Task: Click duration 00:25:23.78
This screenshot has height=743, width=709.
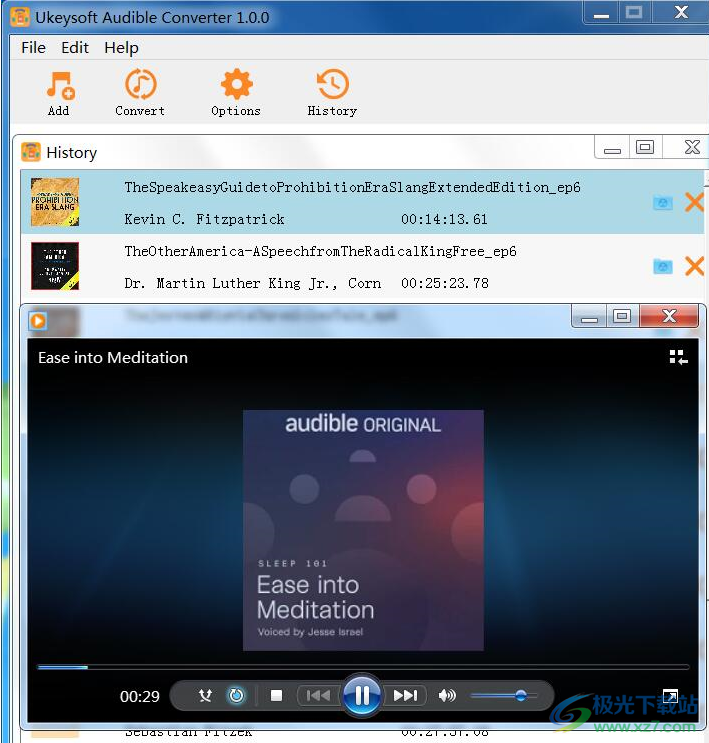Action: click(445, 283)
